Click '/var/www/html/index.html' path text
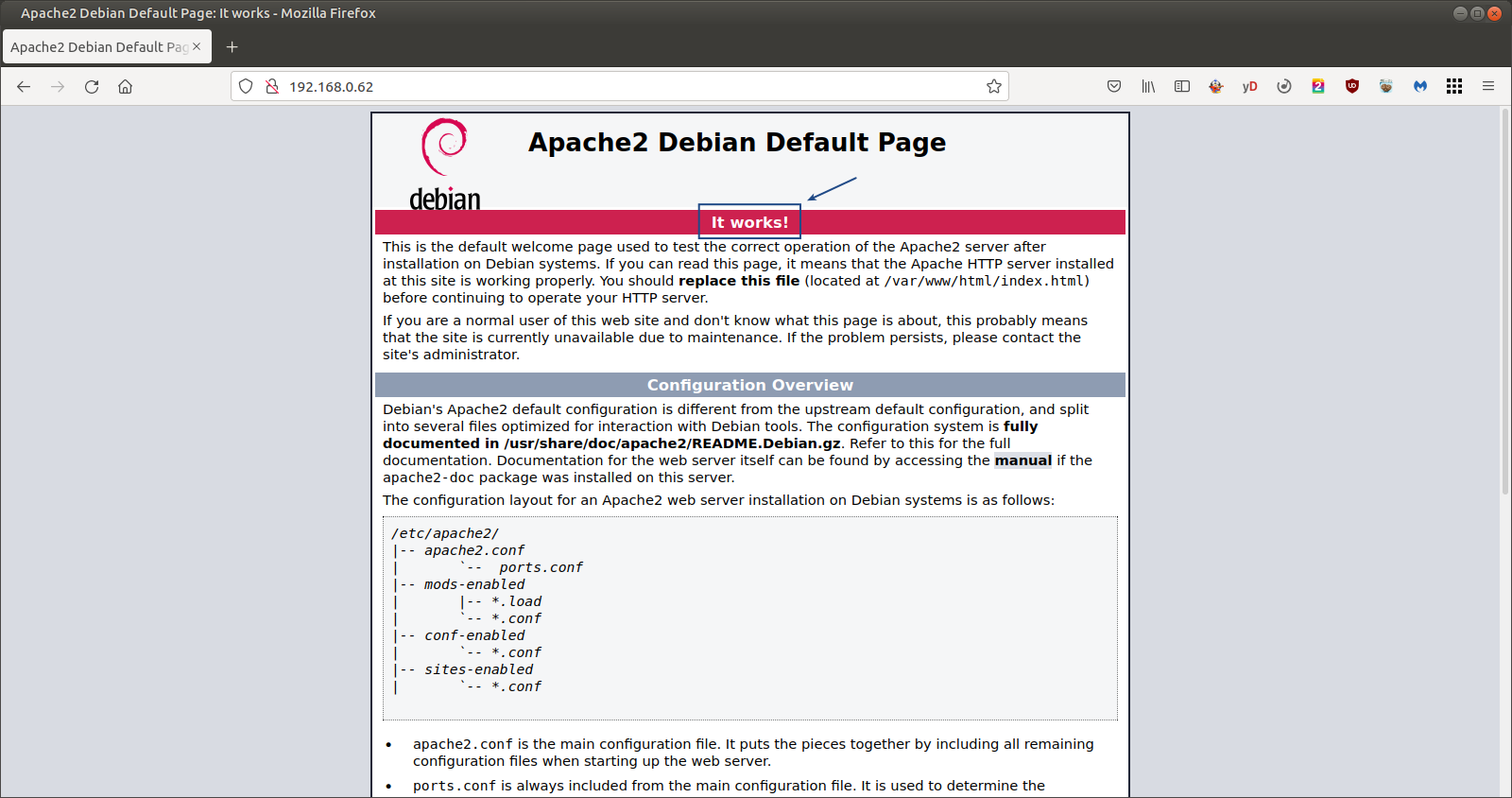 point(984,281)
